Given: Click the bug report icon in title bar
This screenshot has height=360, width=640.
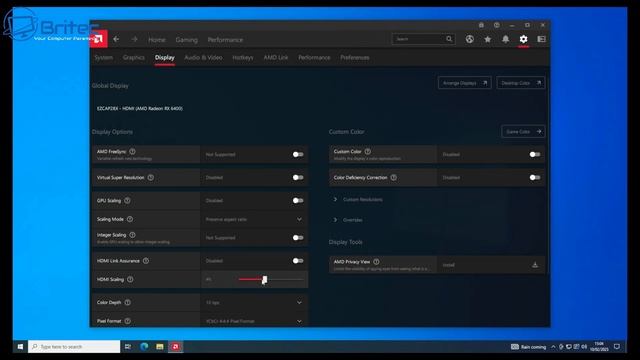Looking at the screenshot, I should pyautogui.click(x=481, y=25).
